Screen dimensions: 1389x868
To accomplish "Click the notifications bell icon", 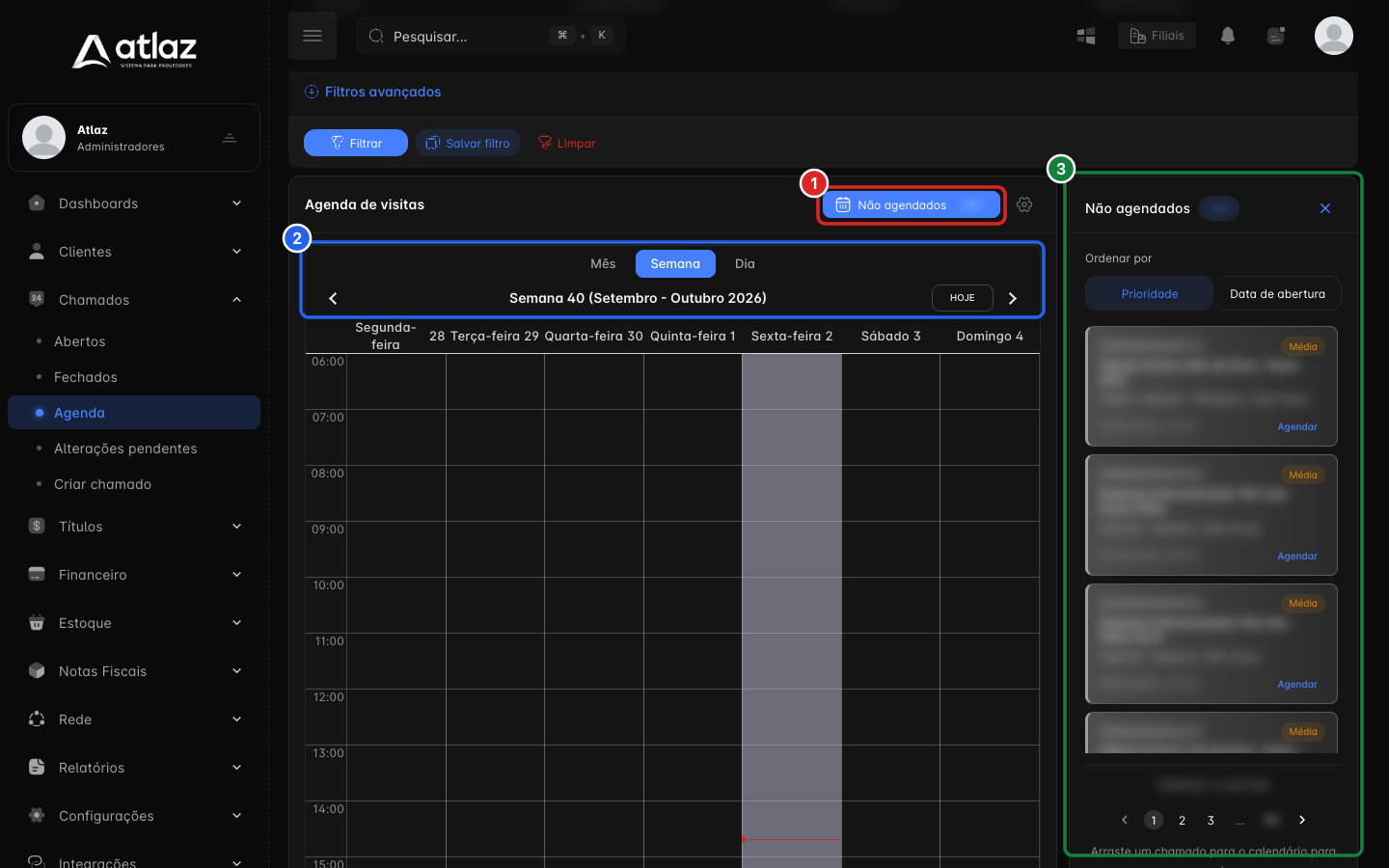I will click(x=1228, y=36).
